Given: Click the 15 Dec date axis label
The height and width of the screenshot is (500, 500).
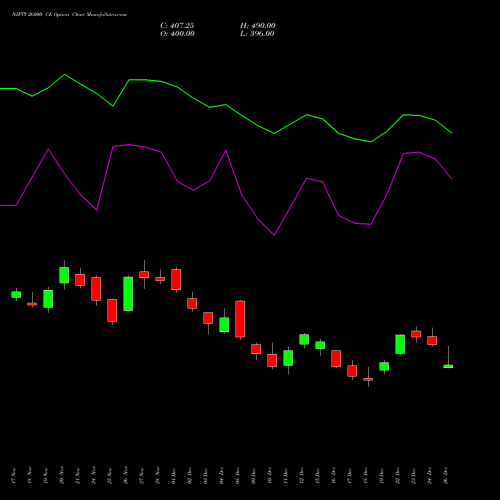Looking at the screenshot, I should click(318, 476).
